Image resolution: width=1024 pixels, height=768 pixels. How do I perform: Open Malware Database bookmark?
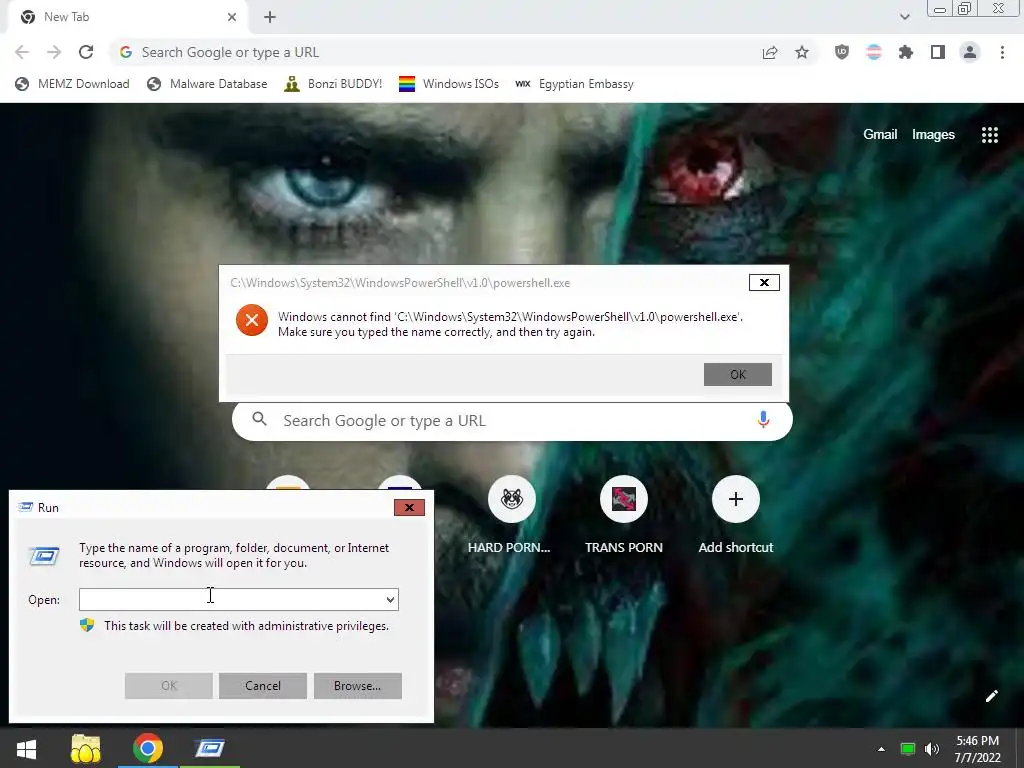pos(207,84)
